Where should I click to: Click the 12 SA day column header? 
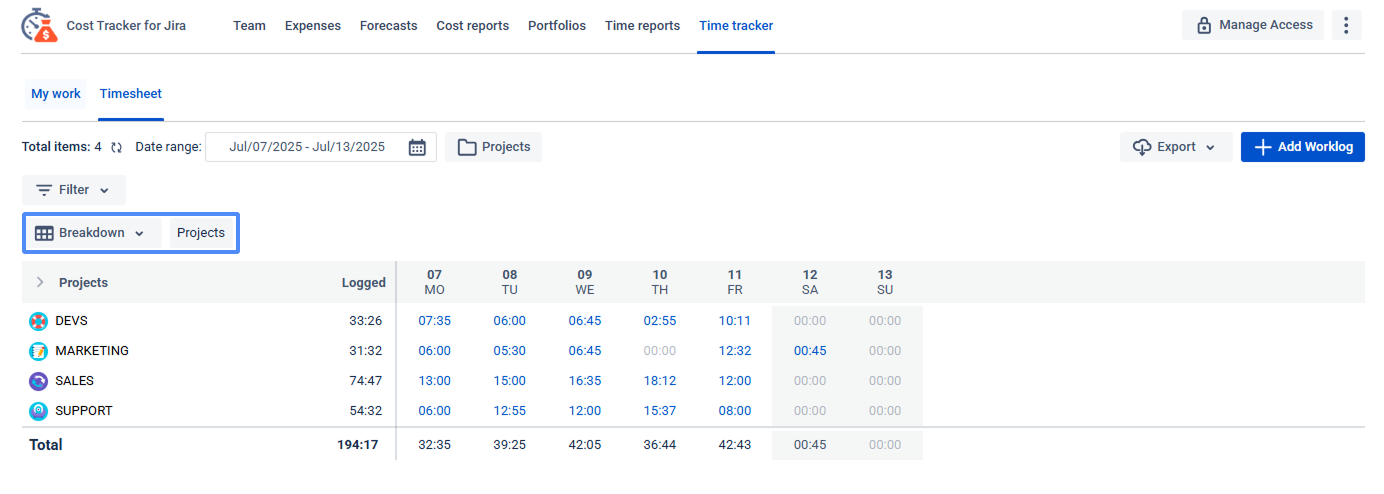point(810,283)
